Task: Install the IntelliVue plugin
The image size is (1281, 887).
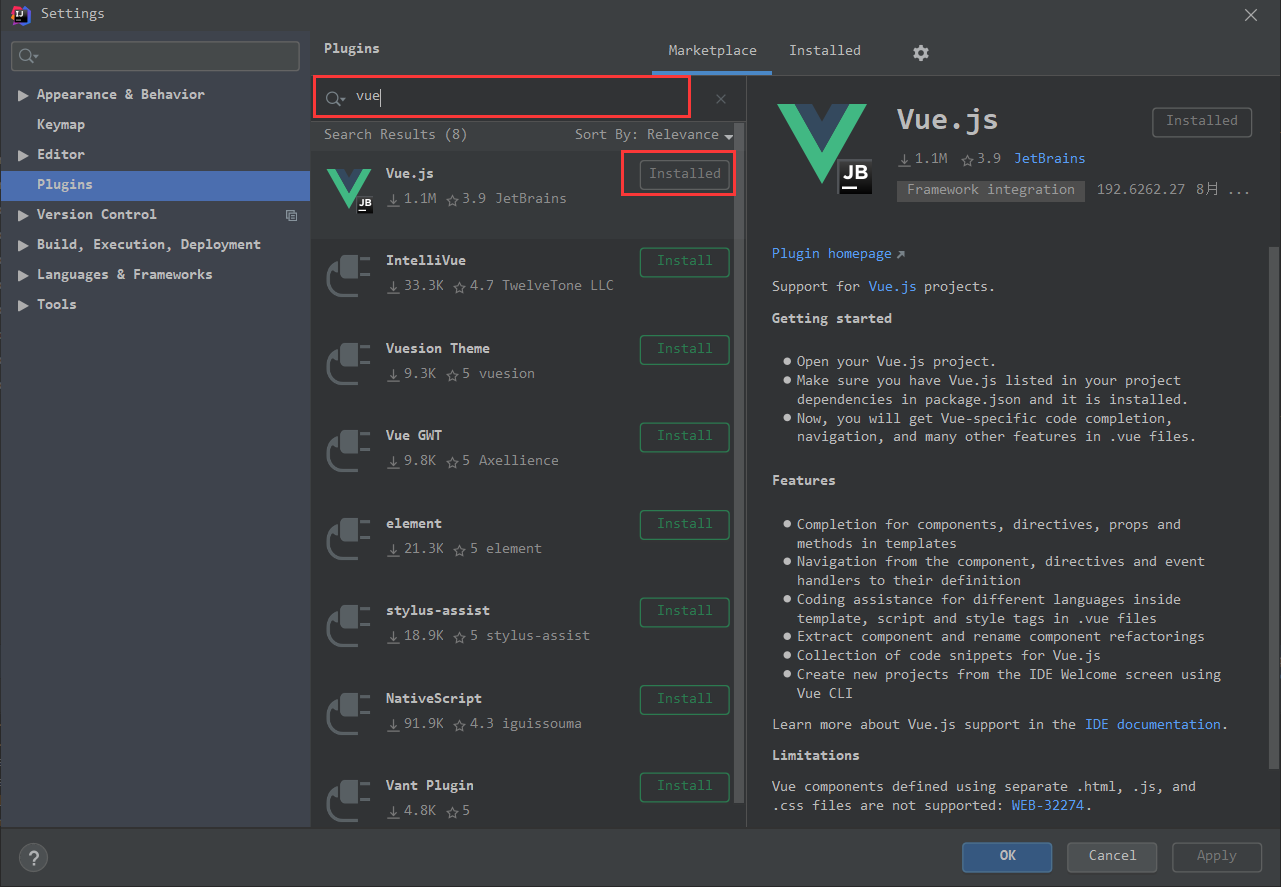Action: [685, 261]
